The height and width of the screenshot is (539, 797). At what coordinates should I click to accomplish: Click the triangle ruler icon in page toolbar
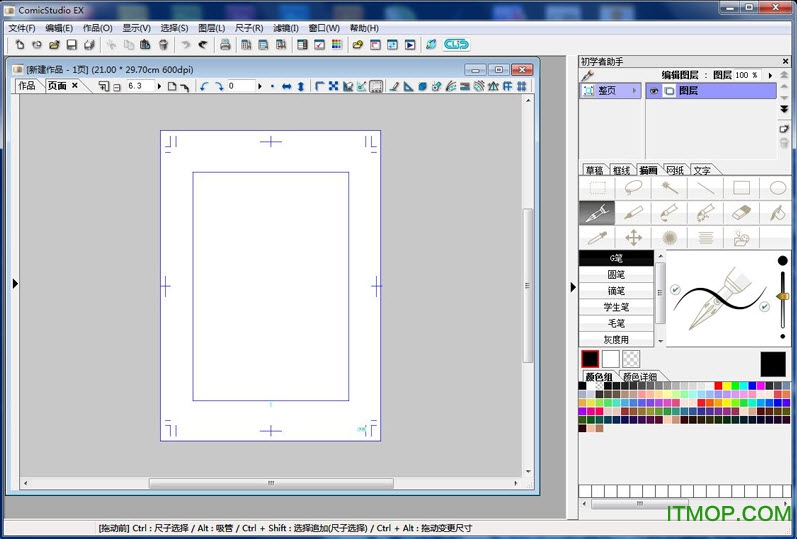click(408, 86)
